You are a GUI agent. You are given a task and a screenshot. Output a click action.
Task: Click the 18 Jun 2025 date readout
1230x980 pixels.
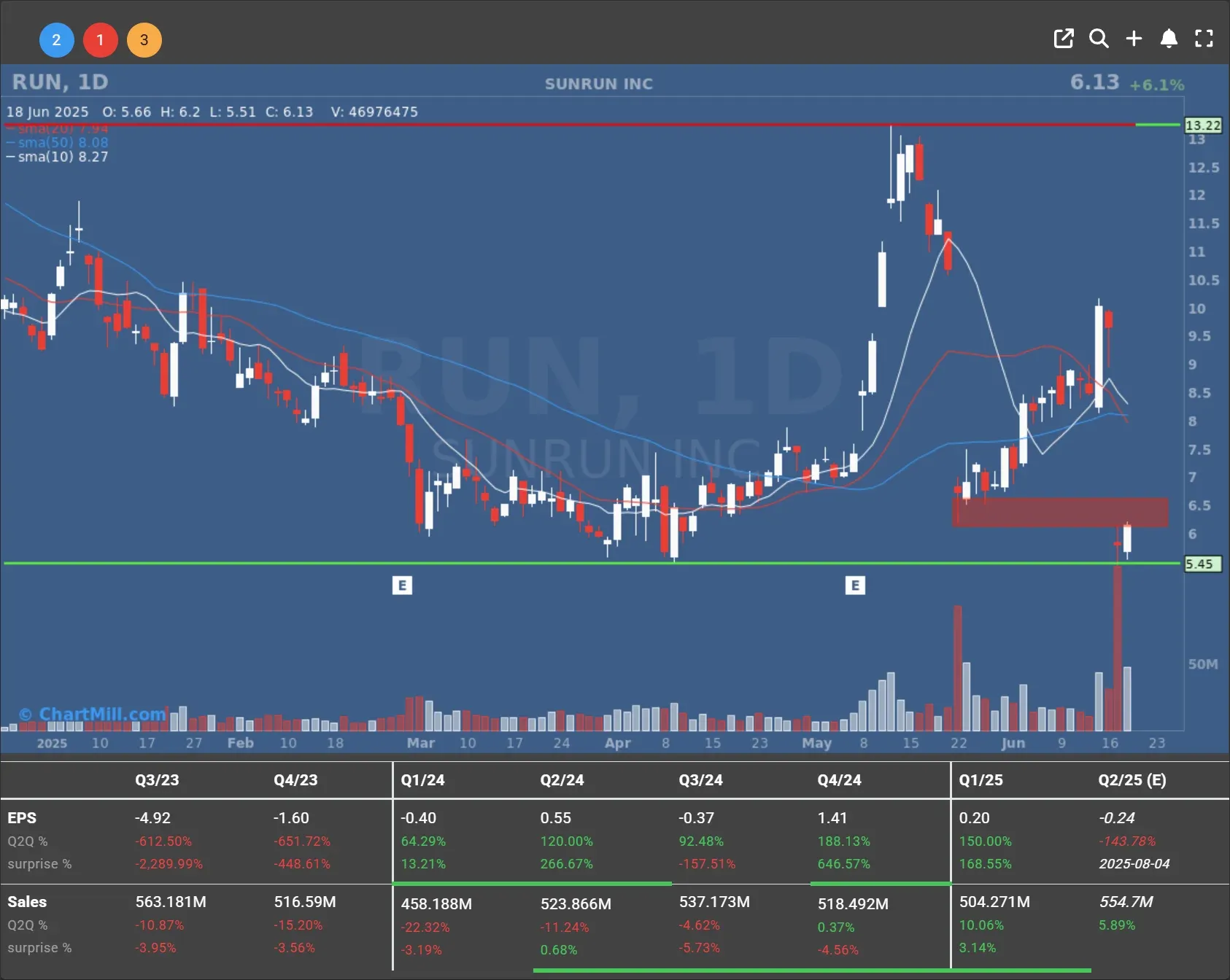(47, 112)
